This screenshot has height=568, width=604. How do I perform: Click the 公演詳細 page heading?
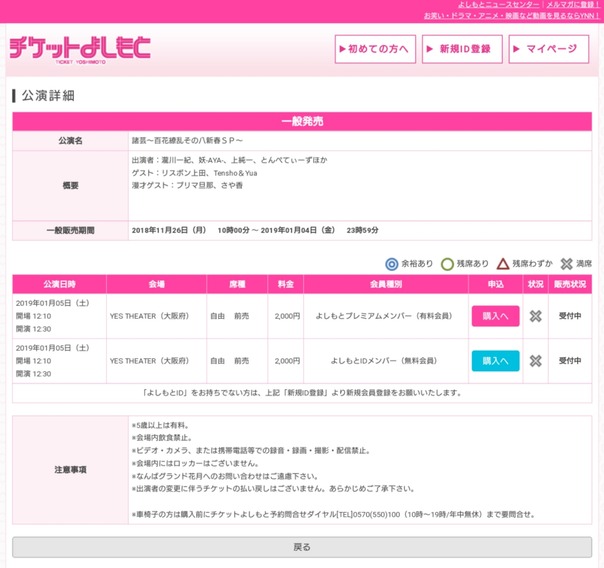coord(48,96)
